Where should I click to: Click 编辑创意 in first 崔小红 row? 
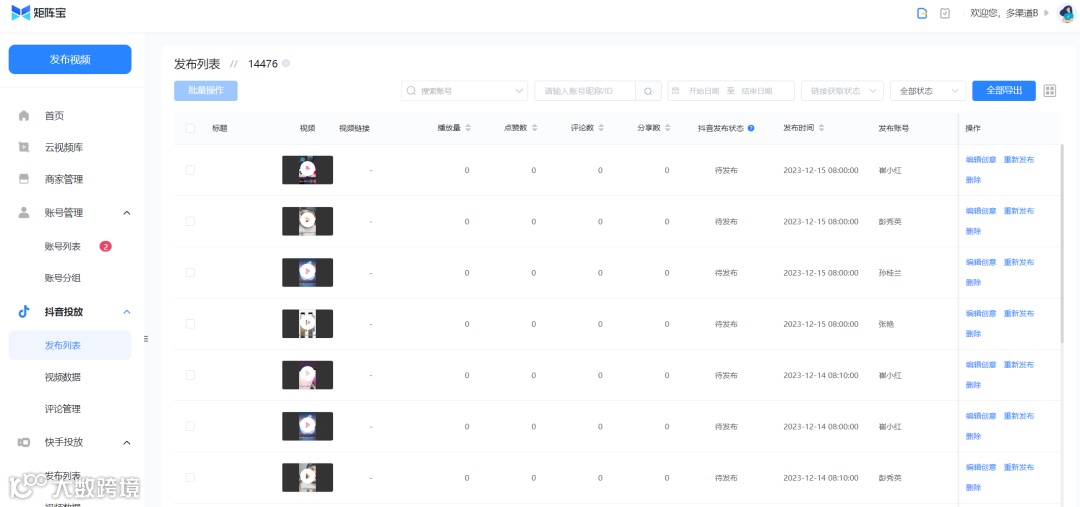(981, 160)
